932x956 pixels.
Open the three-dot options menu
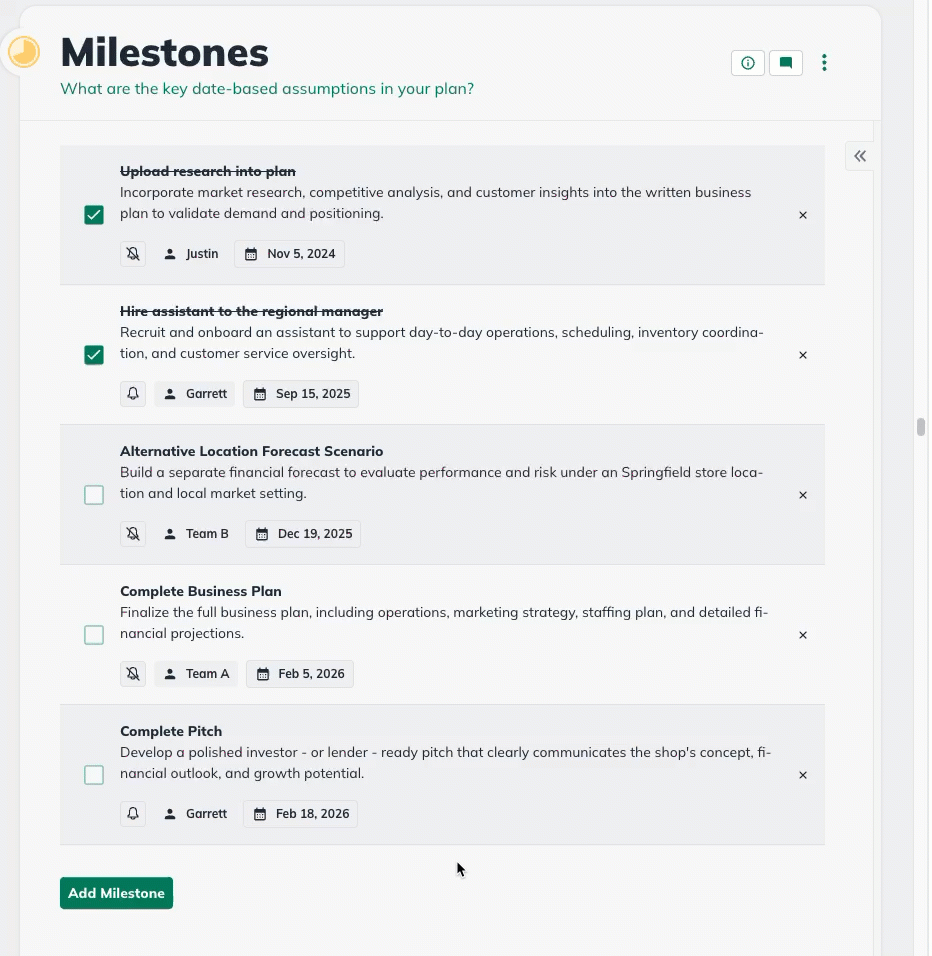824,62
